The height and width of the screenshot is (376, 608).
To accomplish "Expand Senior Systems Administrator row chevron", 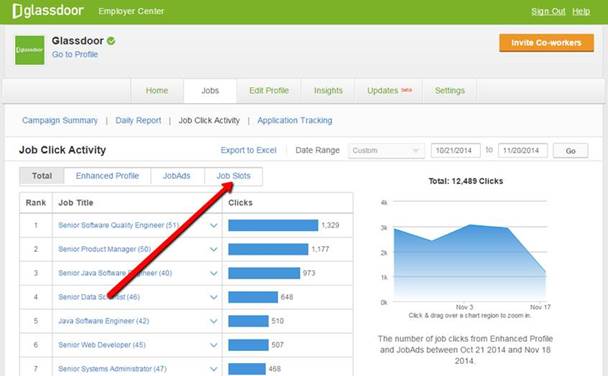I will pyautogui.click(x=214, y=369).
